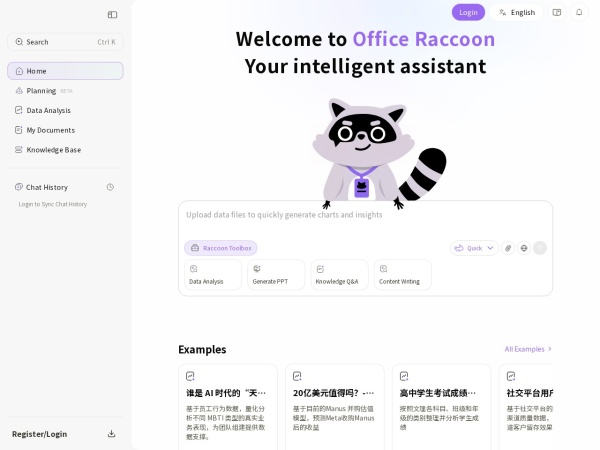Open the Content Writing shortcut card
Viewport: 600px width, 450px height.
(x=403, y=275)
